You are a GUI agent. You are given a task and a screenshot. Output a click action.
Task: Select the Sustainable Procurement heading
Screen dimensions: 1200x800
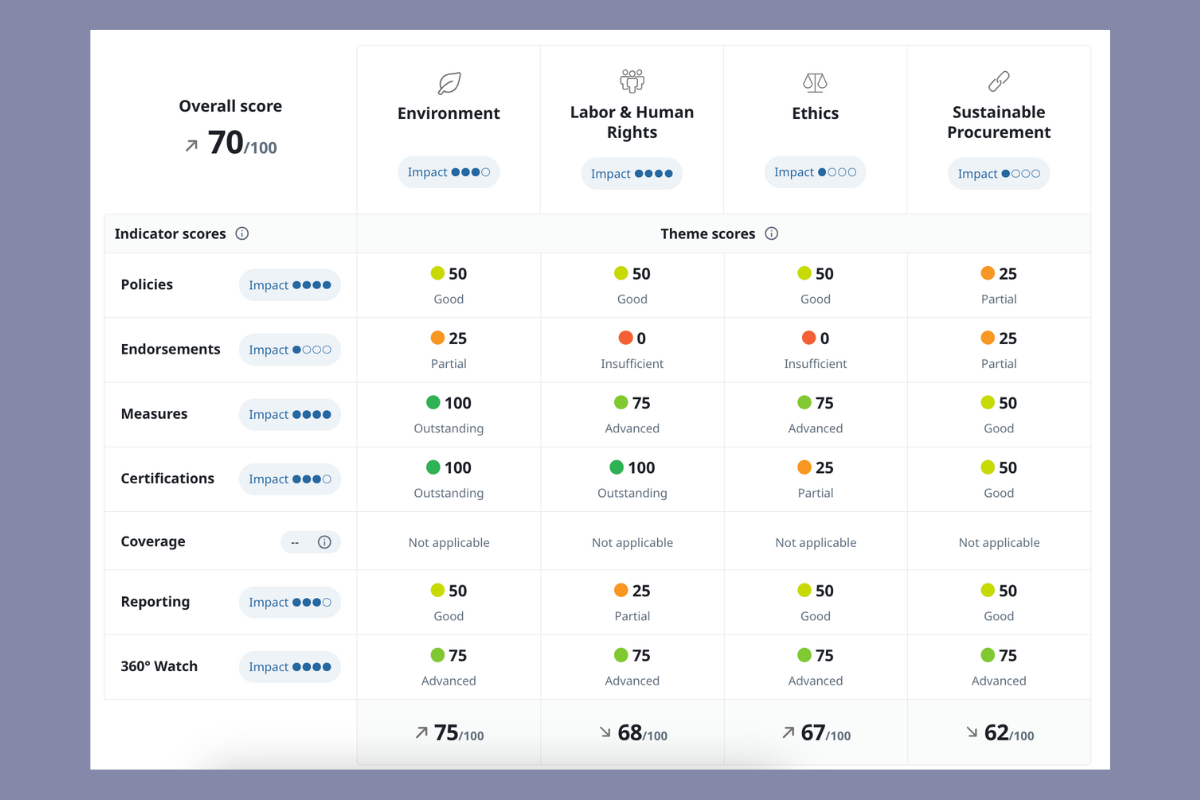pos(999,122)
